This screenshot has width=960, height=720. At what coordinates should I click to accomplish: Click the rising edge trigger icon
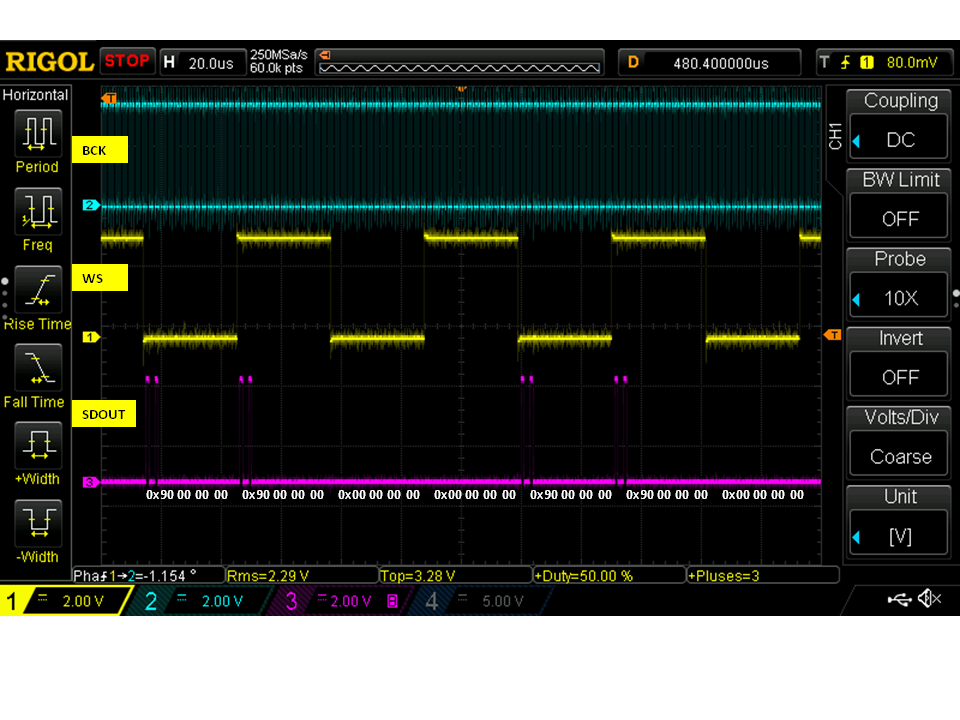click(x=846, y=62)
